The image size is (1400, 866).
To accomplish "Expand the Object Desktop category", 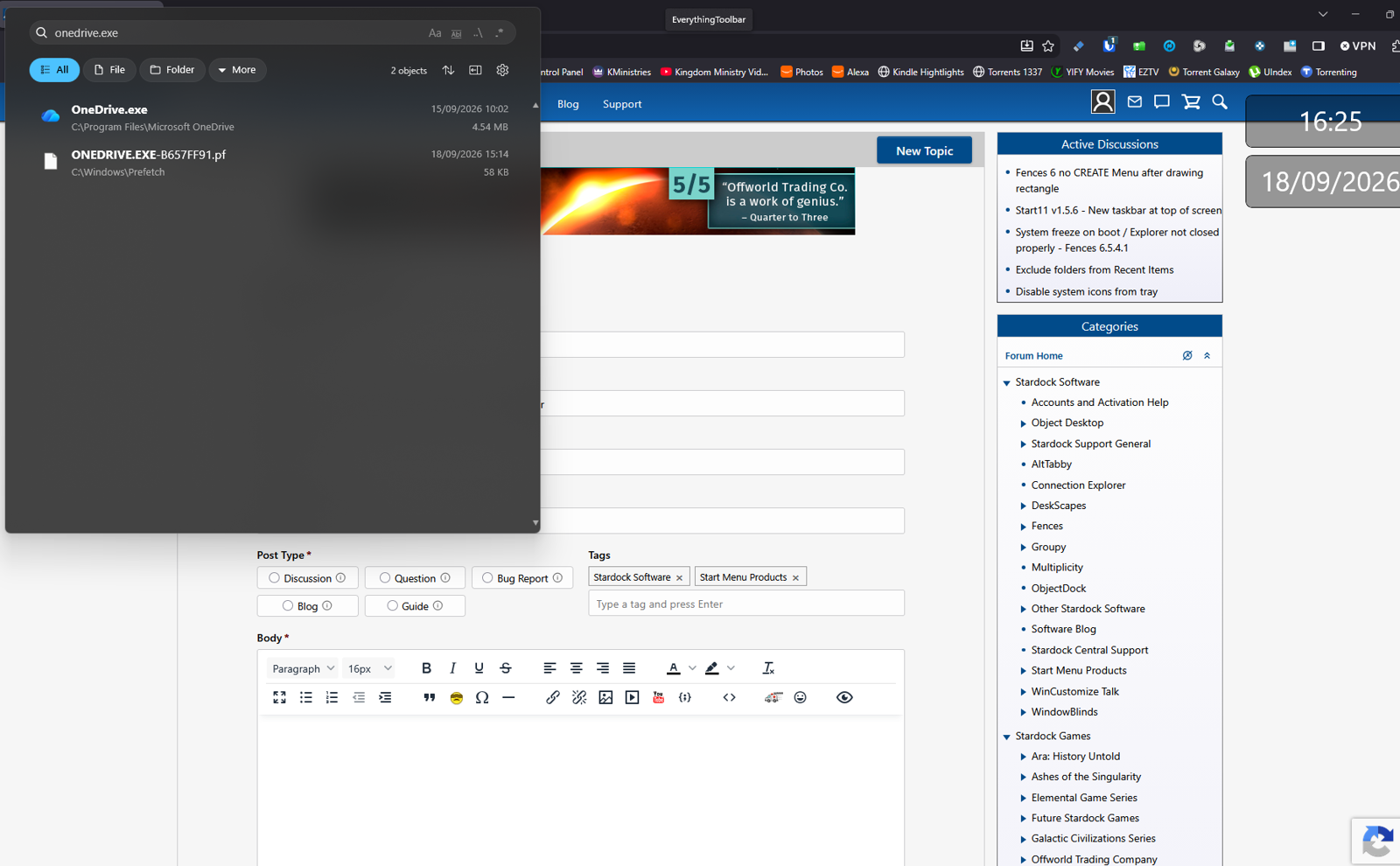I will [x=1023, y=423].
